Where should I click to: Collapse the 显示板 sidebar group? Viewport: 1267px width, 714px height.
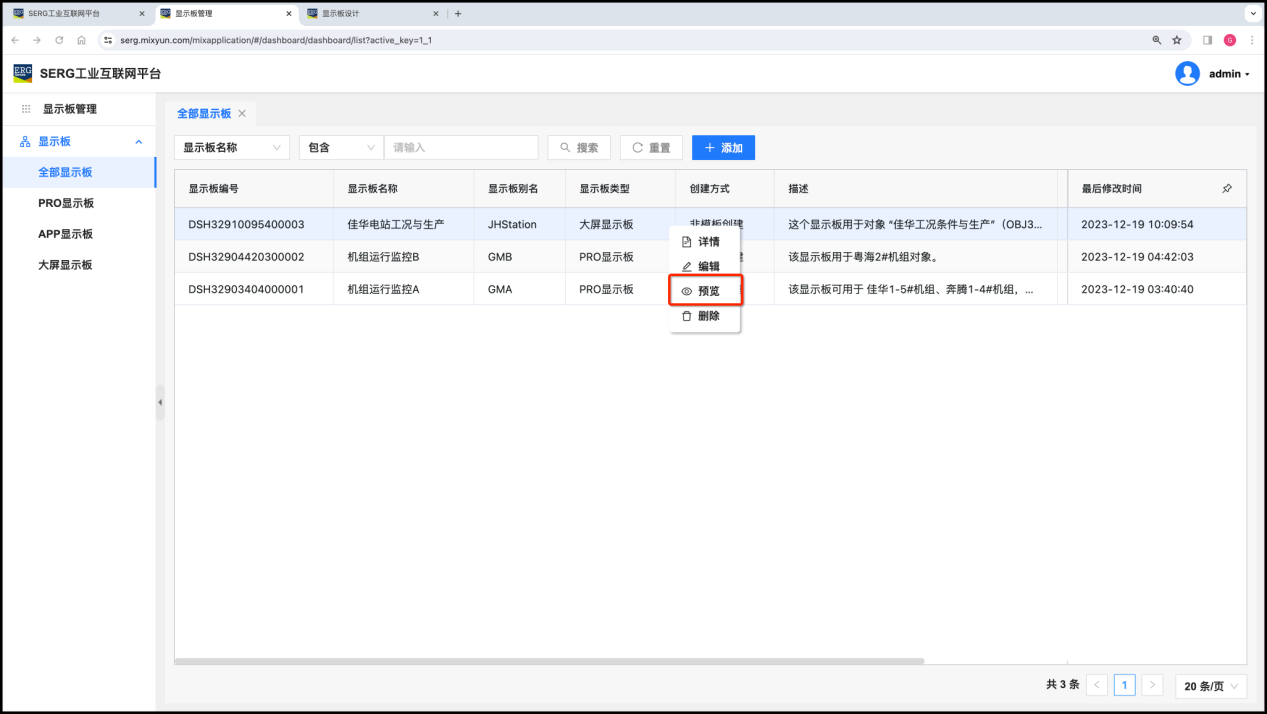tap(139, 142)
